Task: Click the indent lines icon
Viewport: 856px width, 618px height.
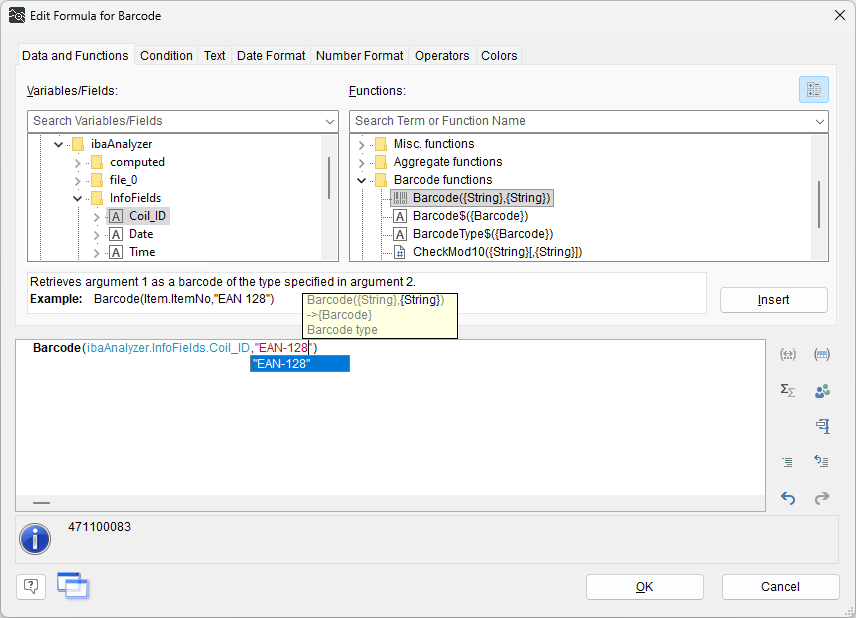Action: click(788, 462)
